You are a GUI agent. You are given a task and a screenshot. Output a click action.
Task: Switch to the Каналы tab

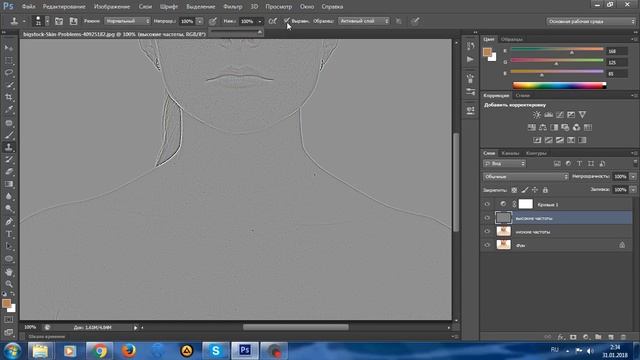point(510,153)
